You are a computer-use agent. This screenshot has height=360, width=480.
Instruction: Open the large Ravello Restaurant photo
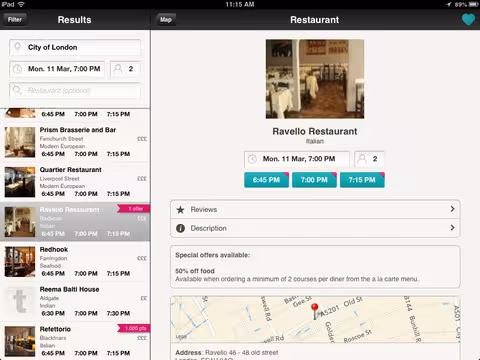point(315,79)
